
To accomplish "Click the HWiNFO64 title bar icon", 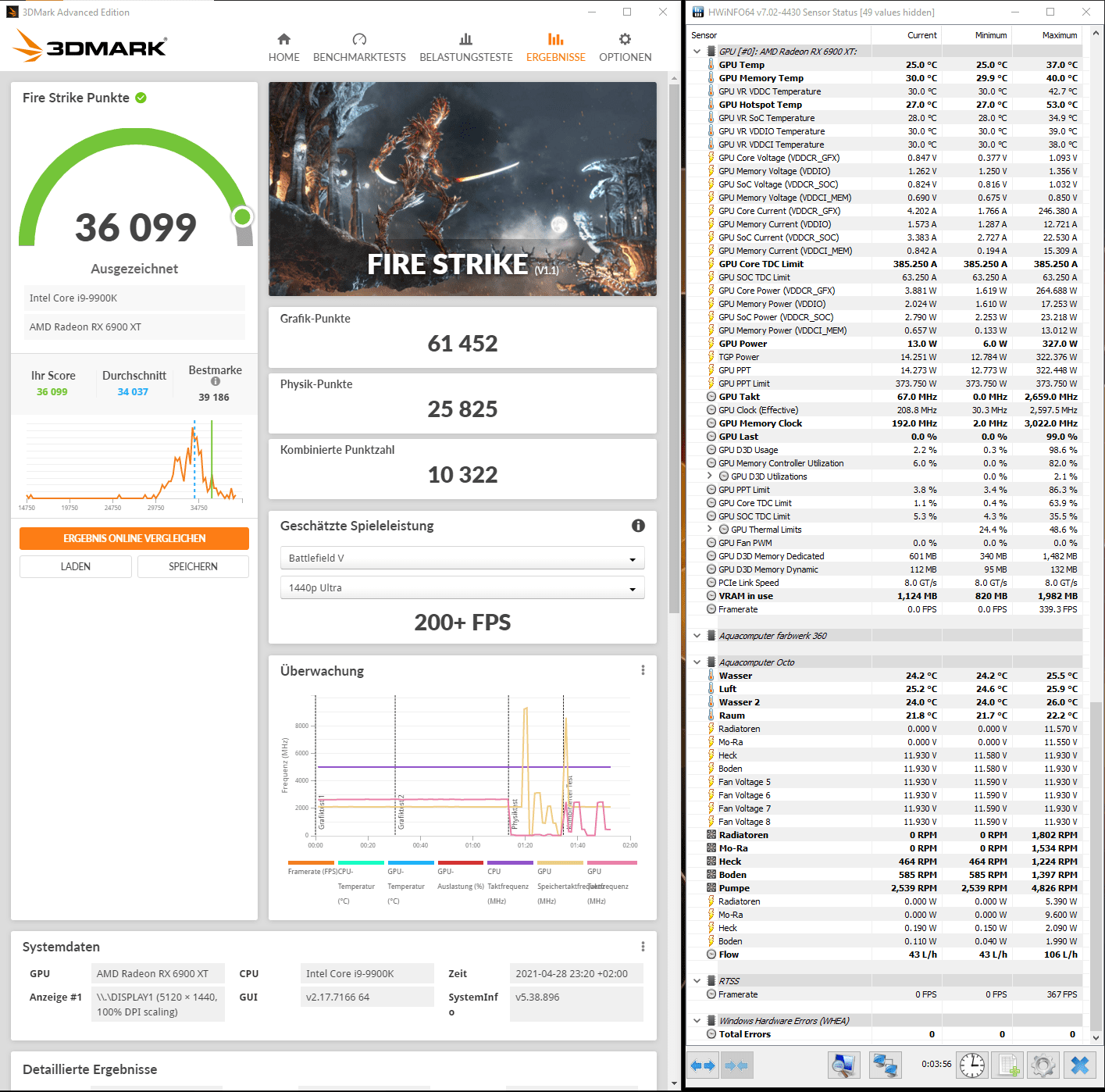I will click(698, 12).
